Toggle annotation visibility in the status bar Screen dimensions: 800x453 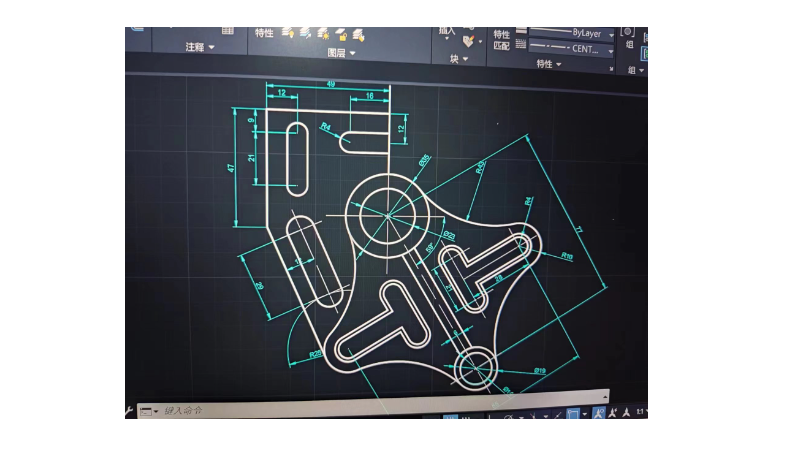(x=598, y=414)
